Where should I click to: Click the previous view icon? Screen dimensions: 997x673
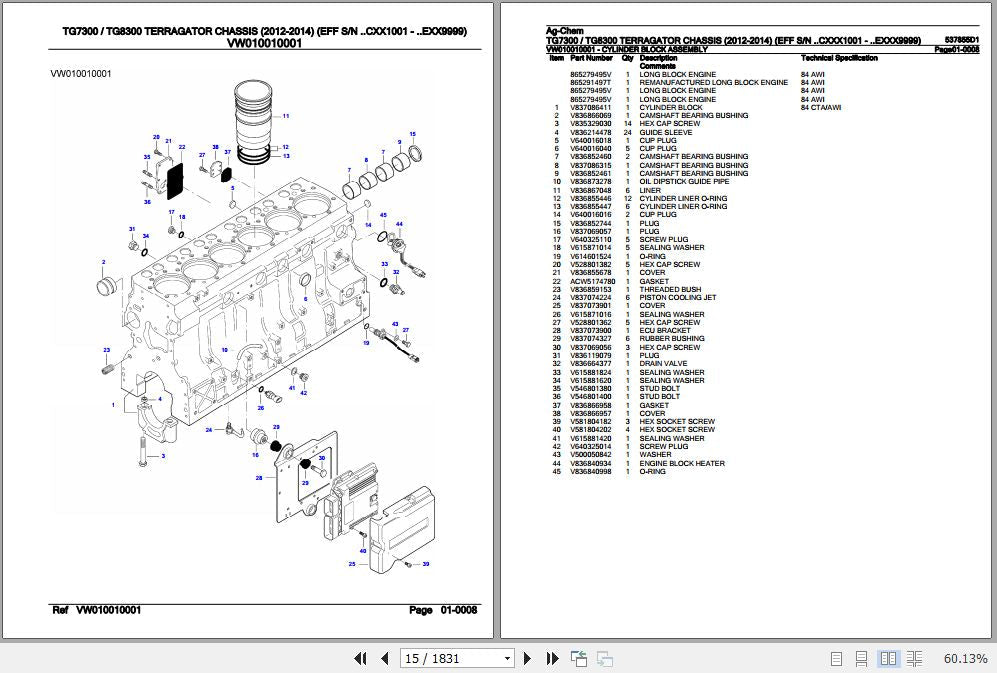(579, 658)
